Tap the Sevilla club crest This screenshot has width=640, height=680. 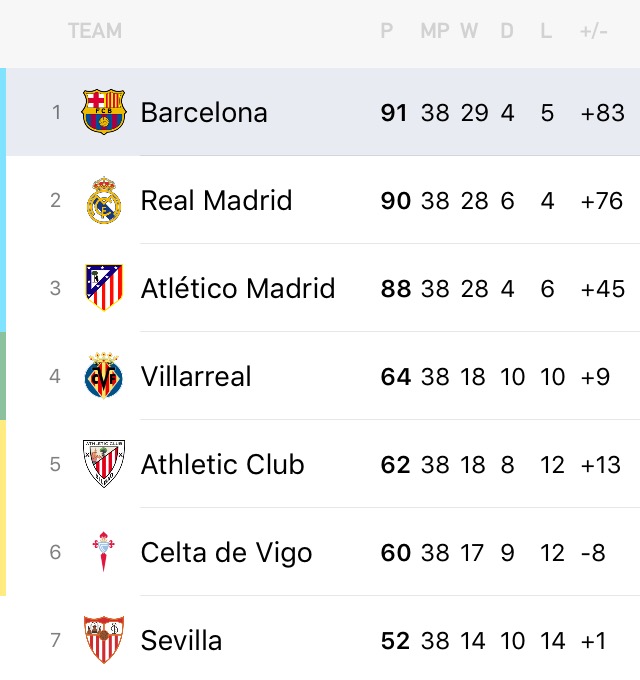click(x=104, y=640)
